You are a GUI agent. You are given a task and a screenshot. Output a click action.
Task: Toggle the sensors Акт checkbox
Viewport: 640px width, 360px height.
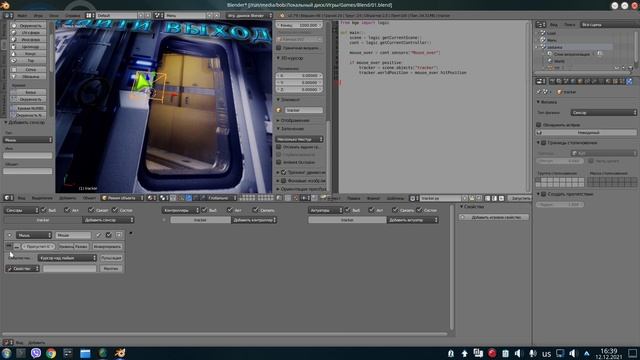point(67,210)
